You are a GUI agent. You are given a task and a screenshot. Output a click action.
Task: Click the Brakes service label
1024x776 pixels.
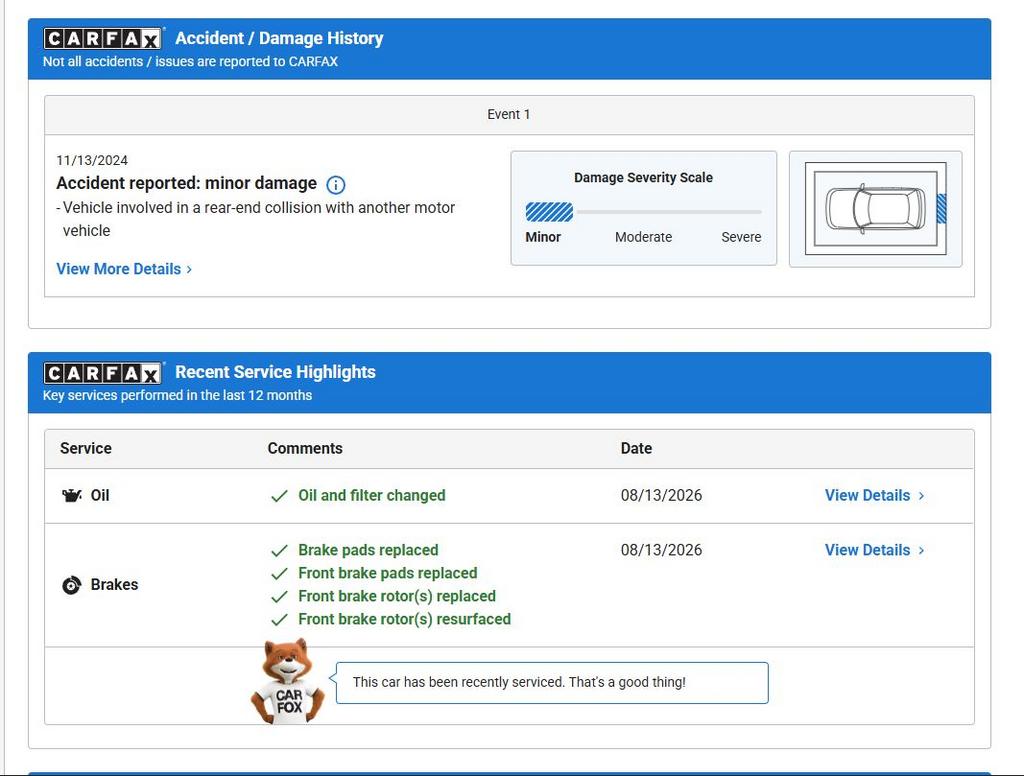114,585
